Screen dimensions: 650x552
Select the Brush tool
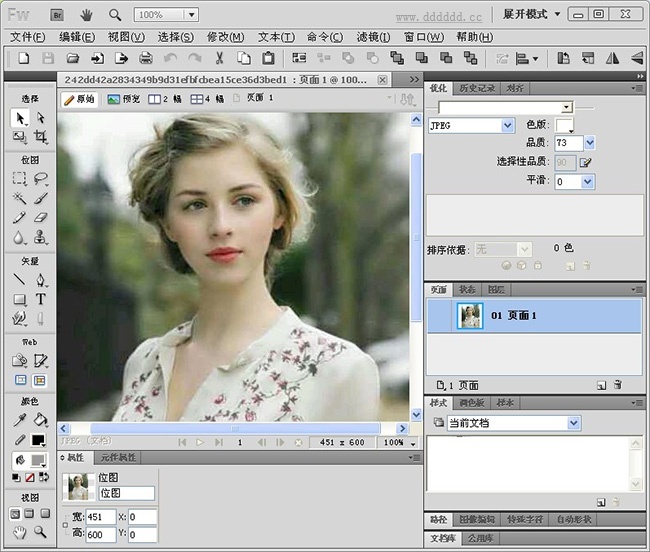41,198
